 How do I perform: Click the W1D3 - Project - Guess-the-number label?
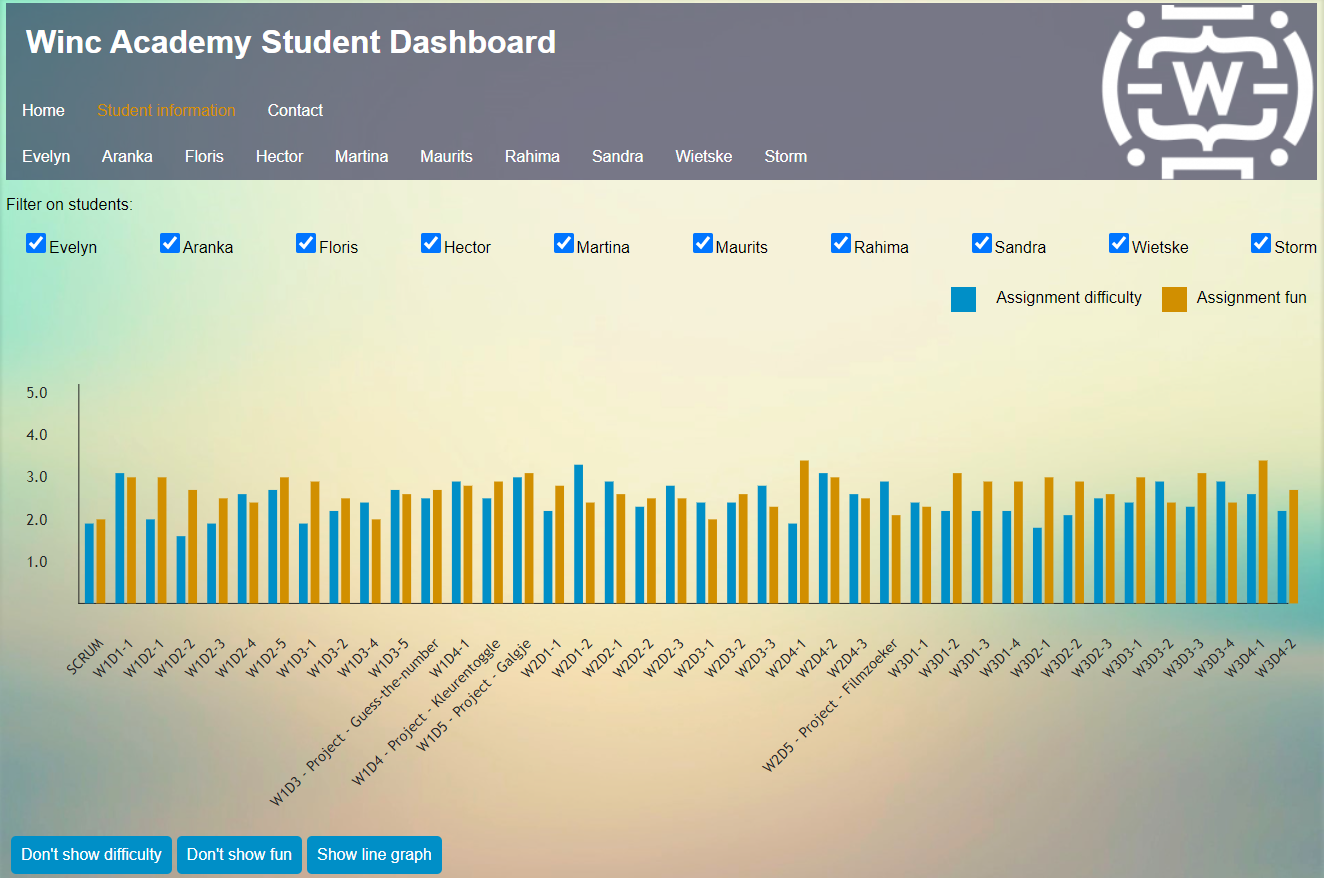point(355,721)
